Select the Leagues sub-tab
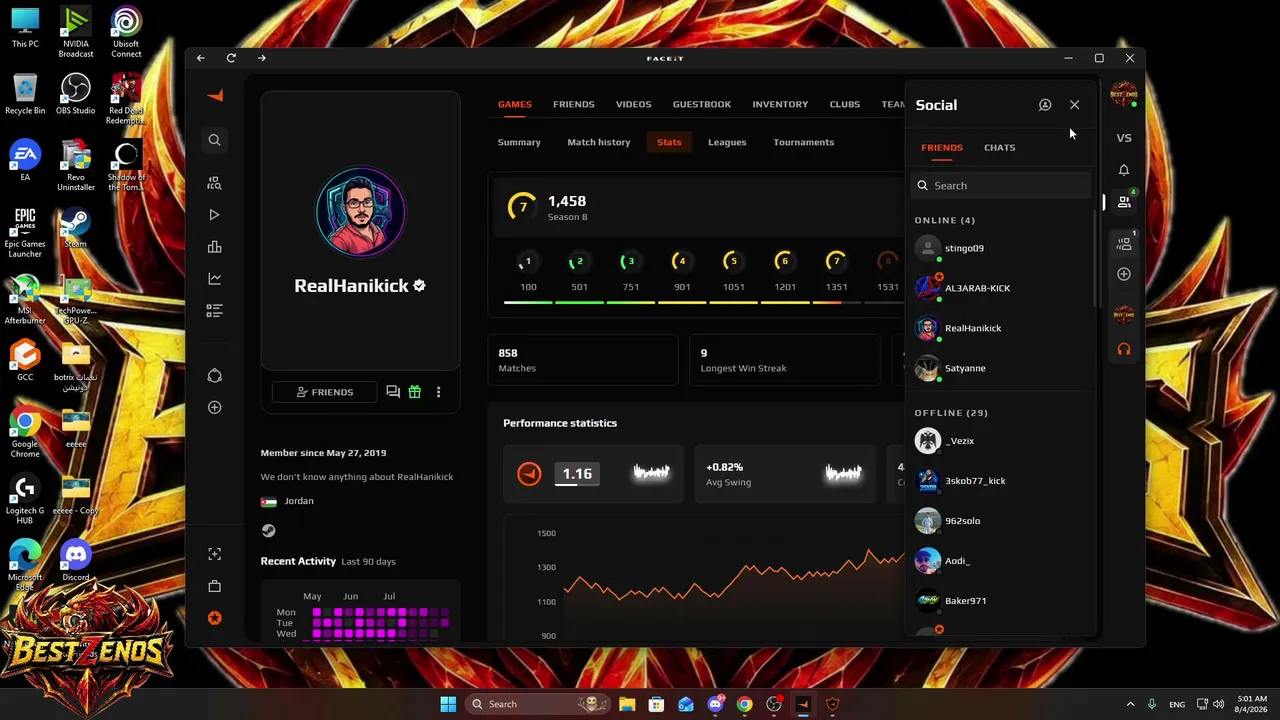The image size is (1280, 720). click(x=727, y=142)
